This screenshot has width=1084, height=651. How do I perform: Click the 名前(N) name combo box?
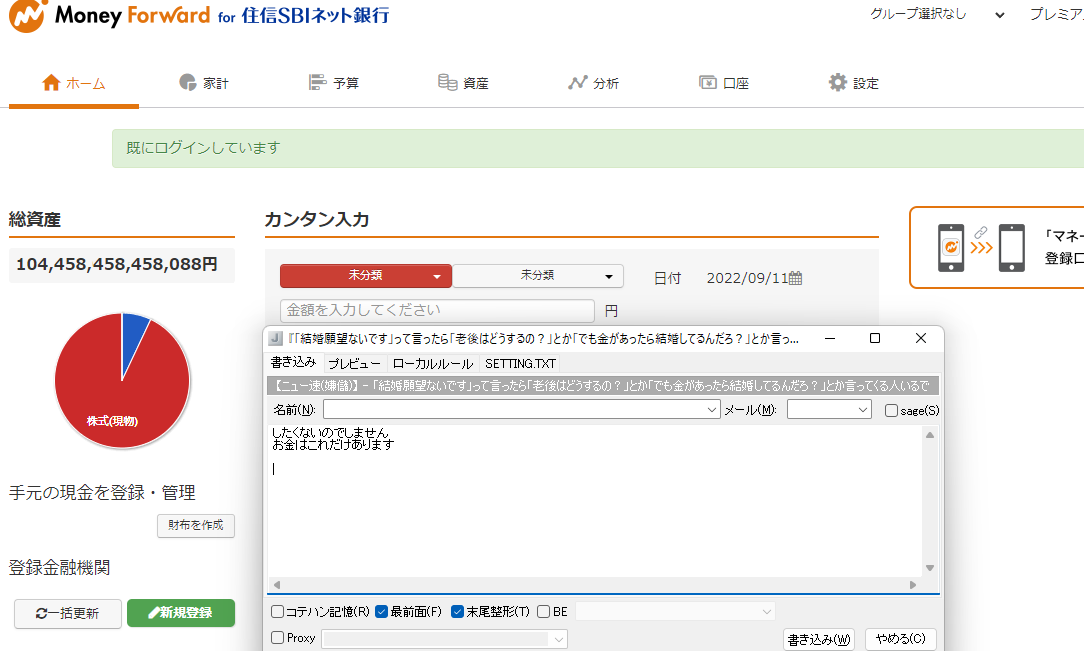coord(521,410)
